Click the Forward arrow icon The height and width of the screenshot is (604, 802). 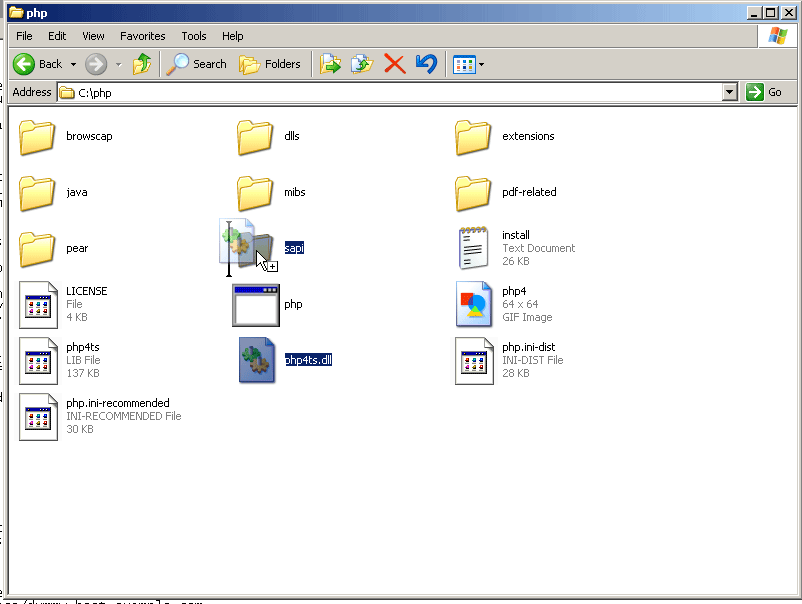pos(96,64)
